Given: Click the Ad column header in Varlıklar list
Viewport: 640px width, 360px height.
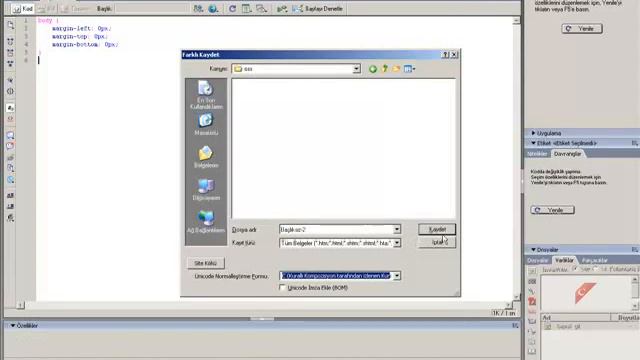Looking at the screenshot, I should point(576,318).
